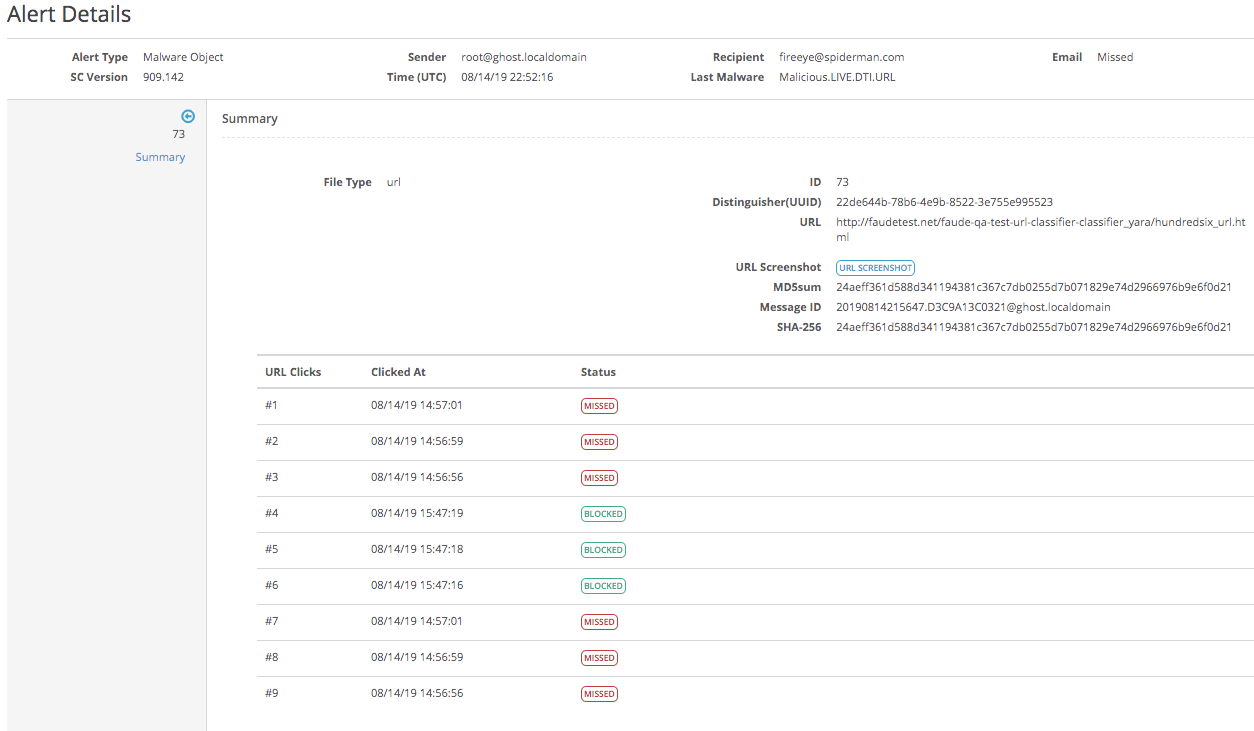Click the BLOCKED badge for click #5

tap(603, 550)
